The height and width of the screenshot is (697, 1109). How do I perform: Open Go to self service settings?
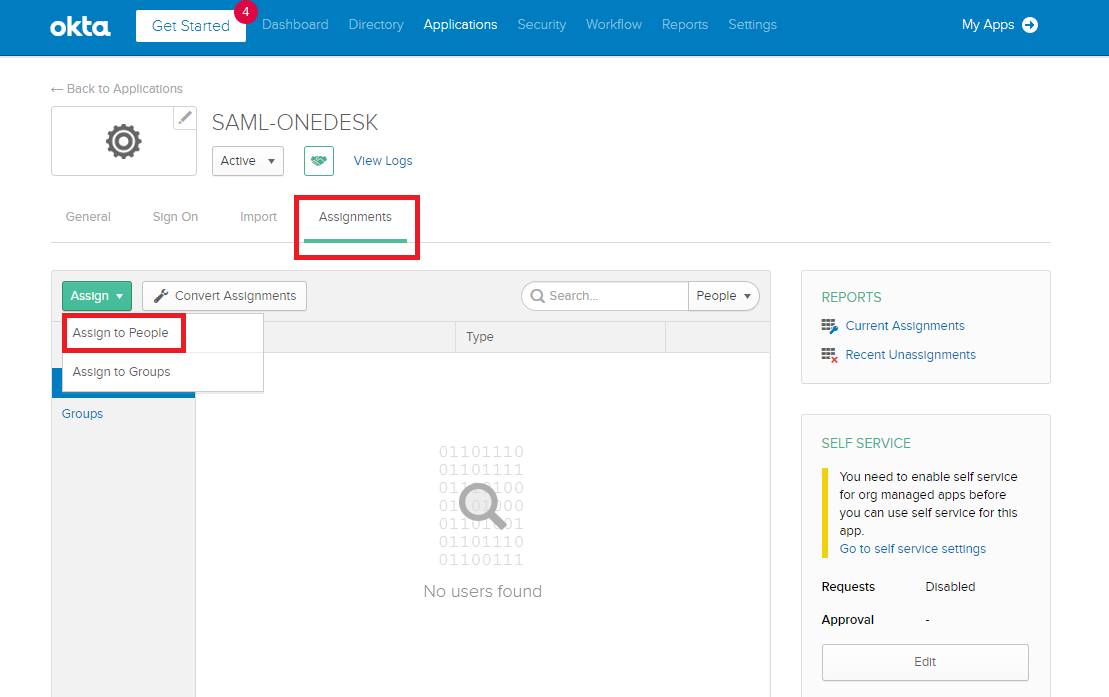click(x=912, y=549)
